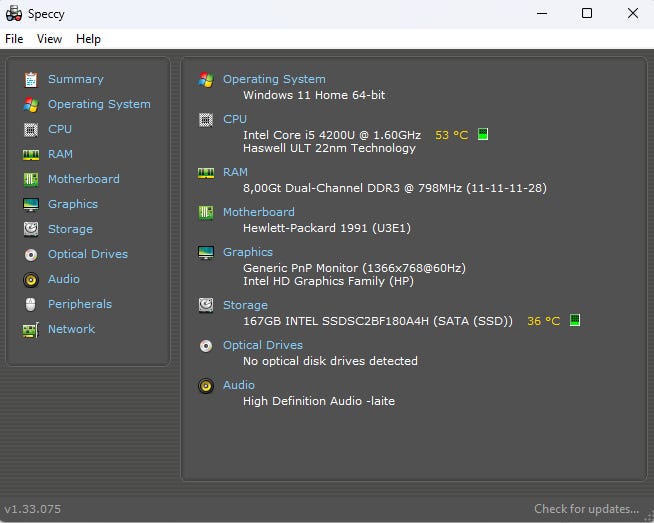The image size is (654, 523).
Task: Click Haswell ULT 22nm Technology text
Action: point(330,148)
